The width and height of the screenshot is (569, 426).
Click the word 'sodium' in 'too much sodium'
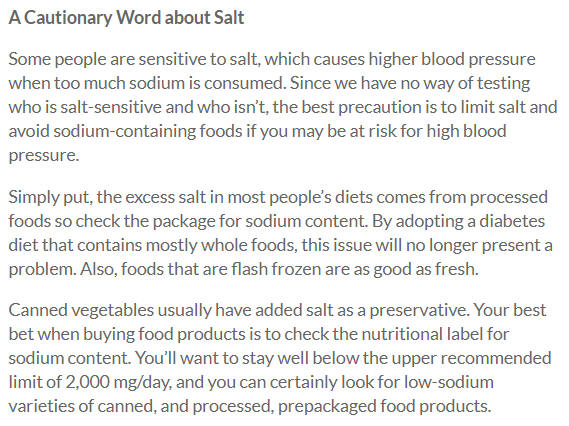click(157, 83)
